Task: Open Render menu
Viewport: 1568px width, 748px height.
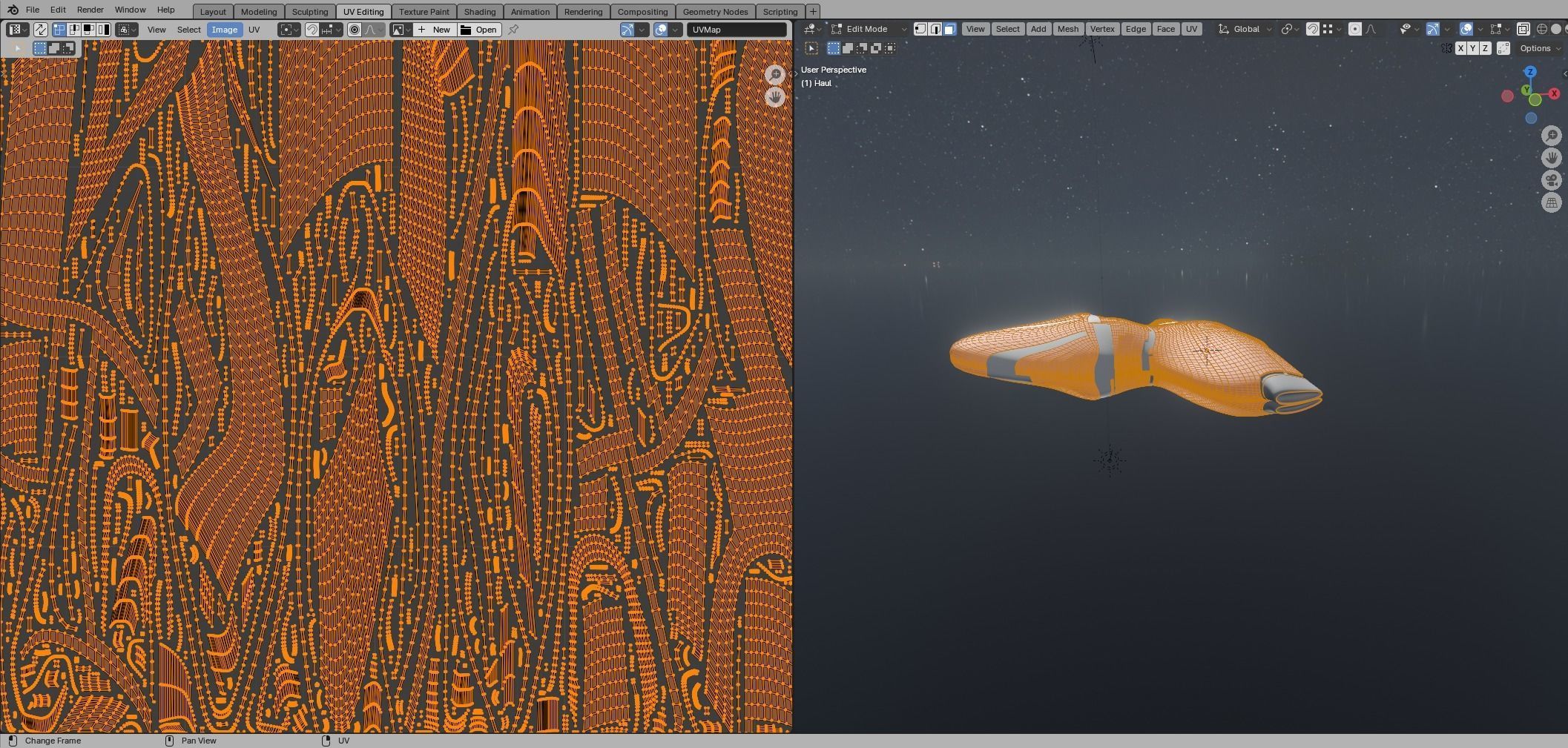Action: pyautogui.click(x=90, y=10)
